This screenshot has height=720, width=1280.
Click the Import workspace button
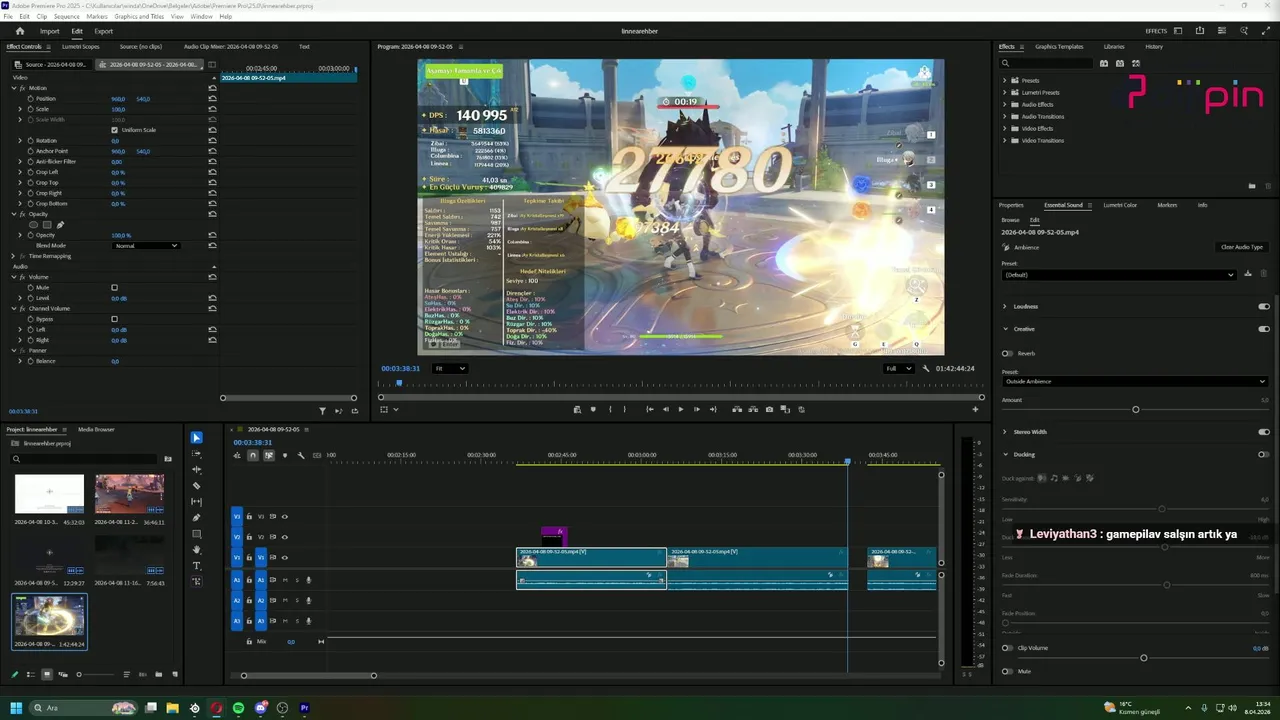pos(49,31)
